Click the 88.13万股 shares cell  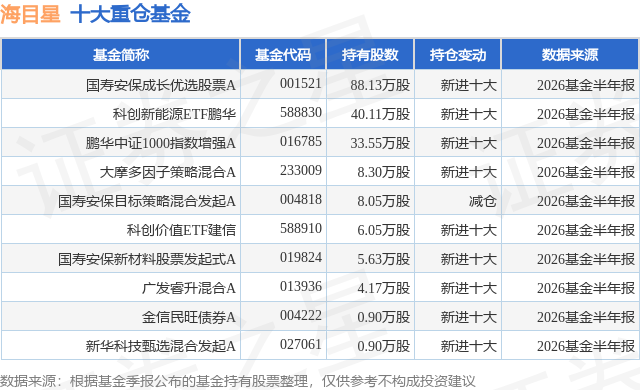(x=380, y=85)
